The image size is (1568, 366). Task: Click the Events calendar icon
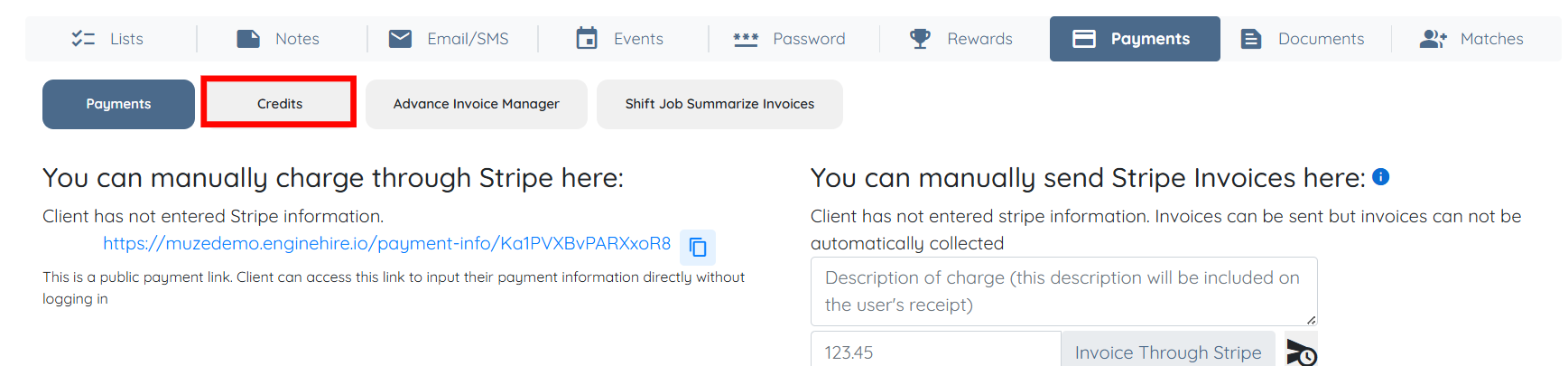click(587, 39)
